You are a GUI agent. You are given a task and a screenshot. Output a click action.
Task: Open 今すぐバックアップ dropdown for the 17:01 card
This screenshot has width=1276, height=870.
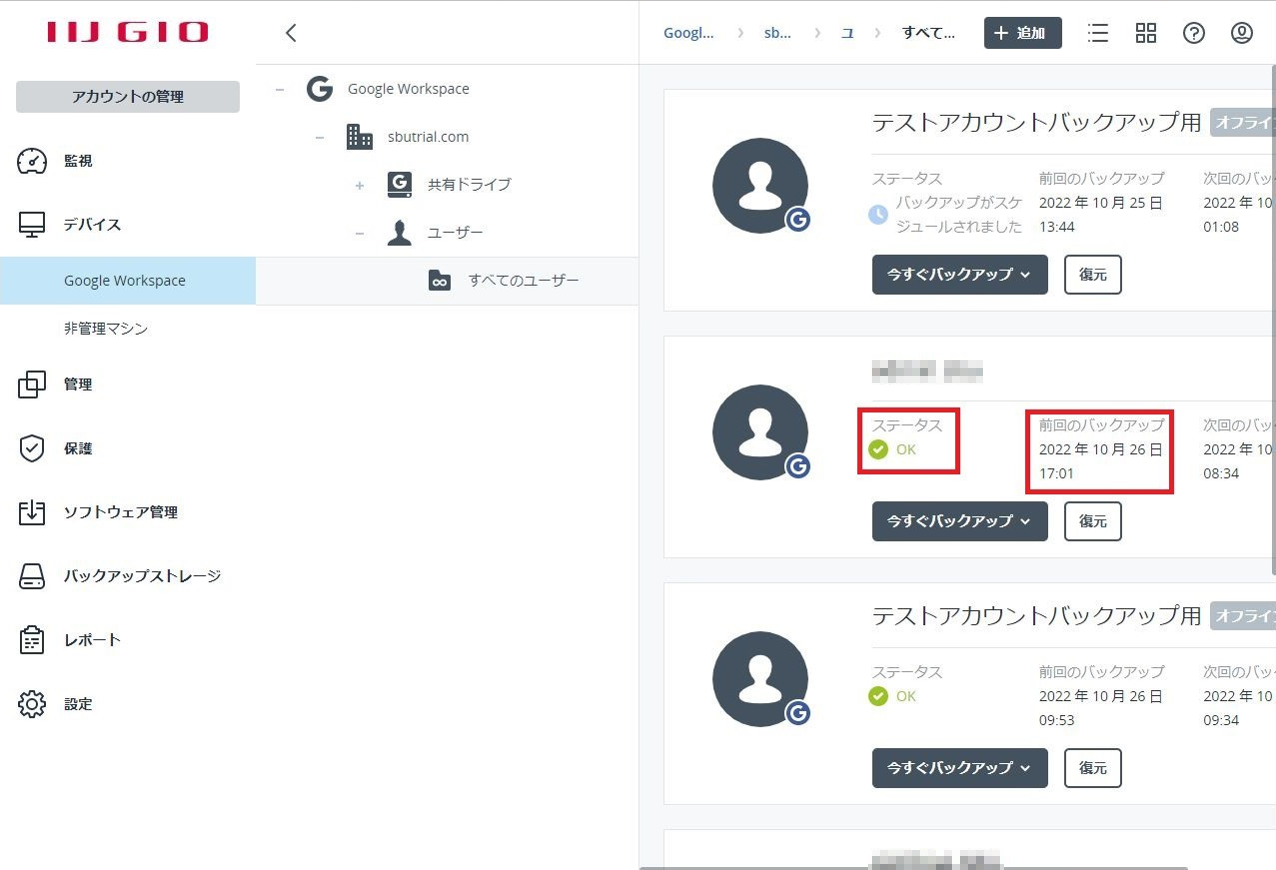[x=960, y=521]
